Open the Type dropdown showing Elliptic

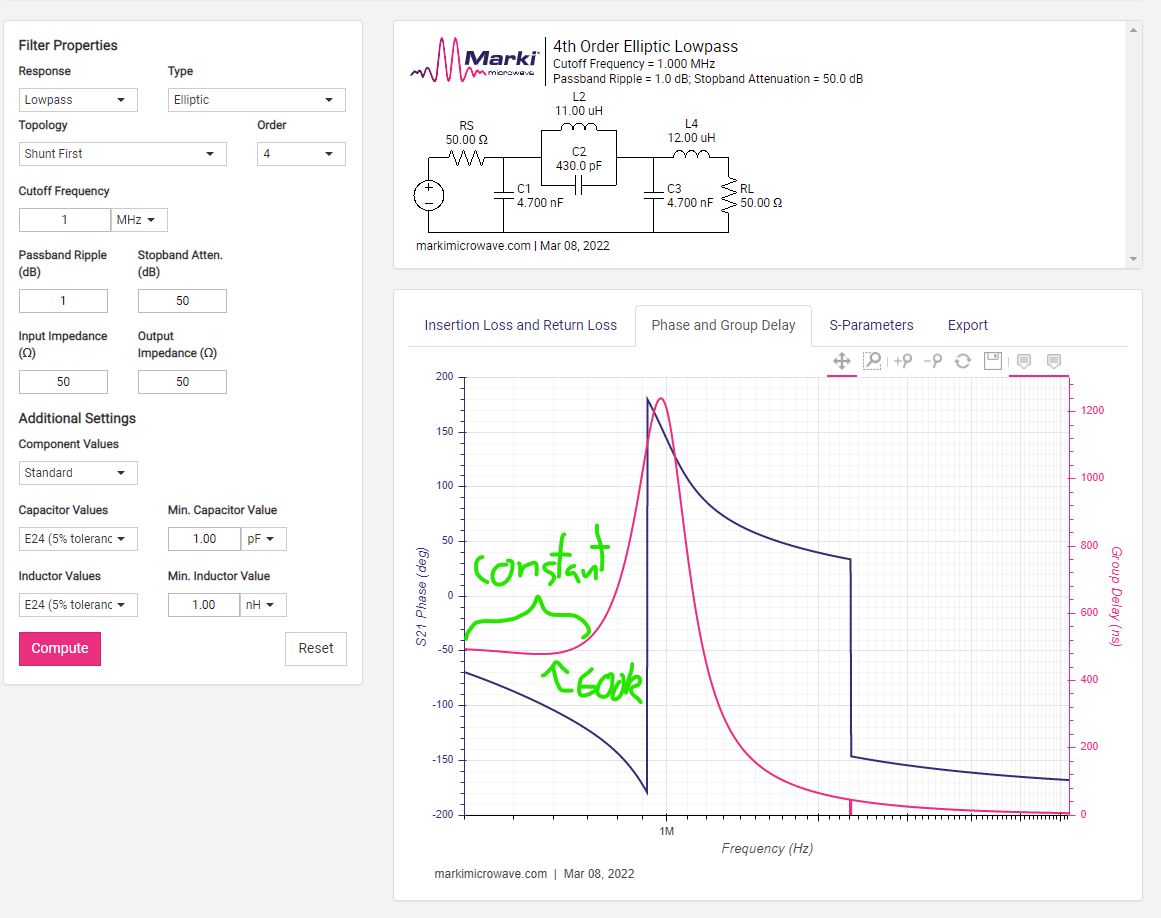[x=256, y=100]
